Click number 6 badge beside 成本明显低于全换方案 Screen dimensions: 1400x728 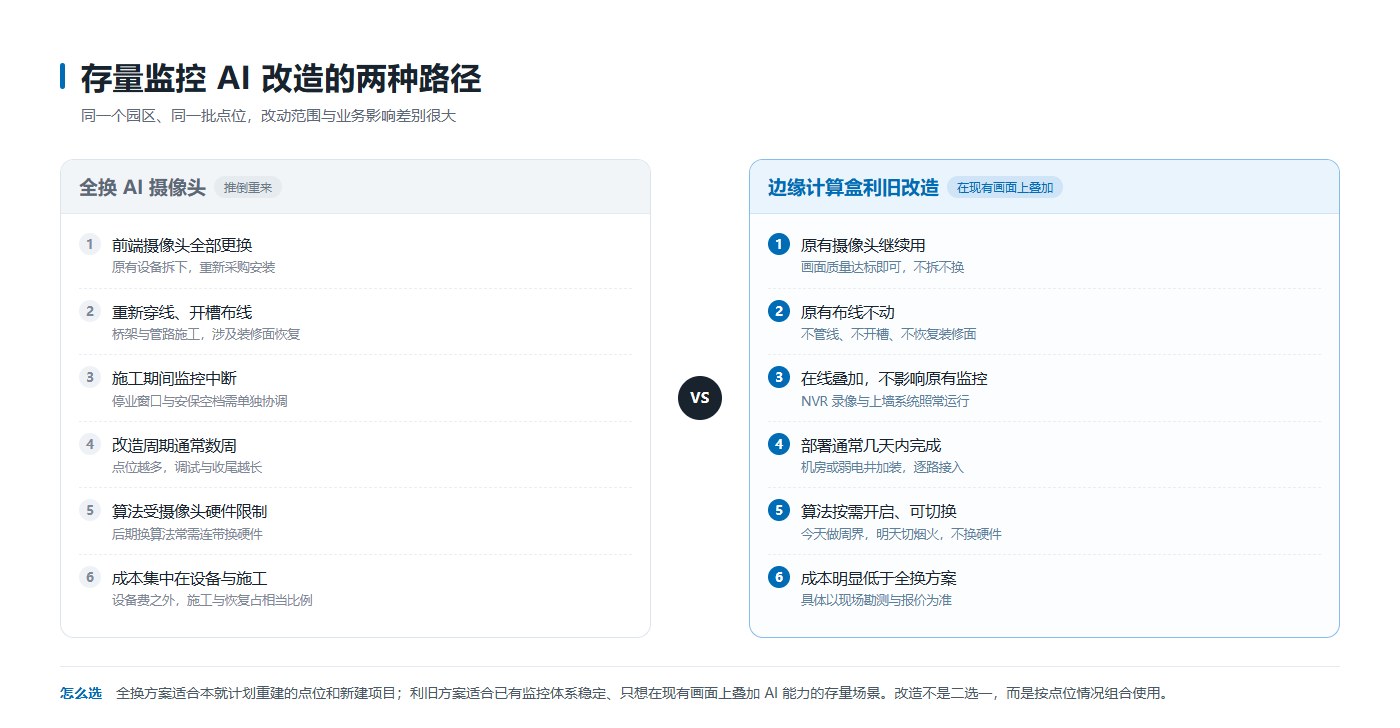[779, 577]
